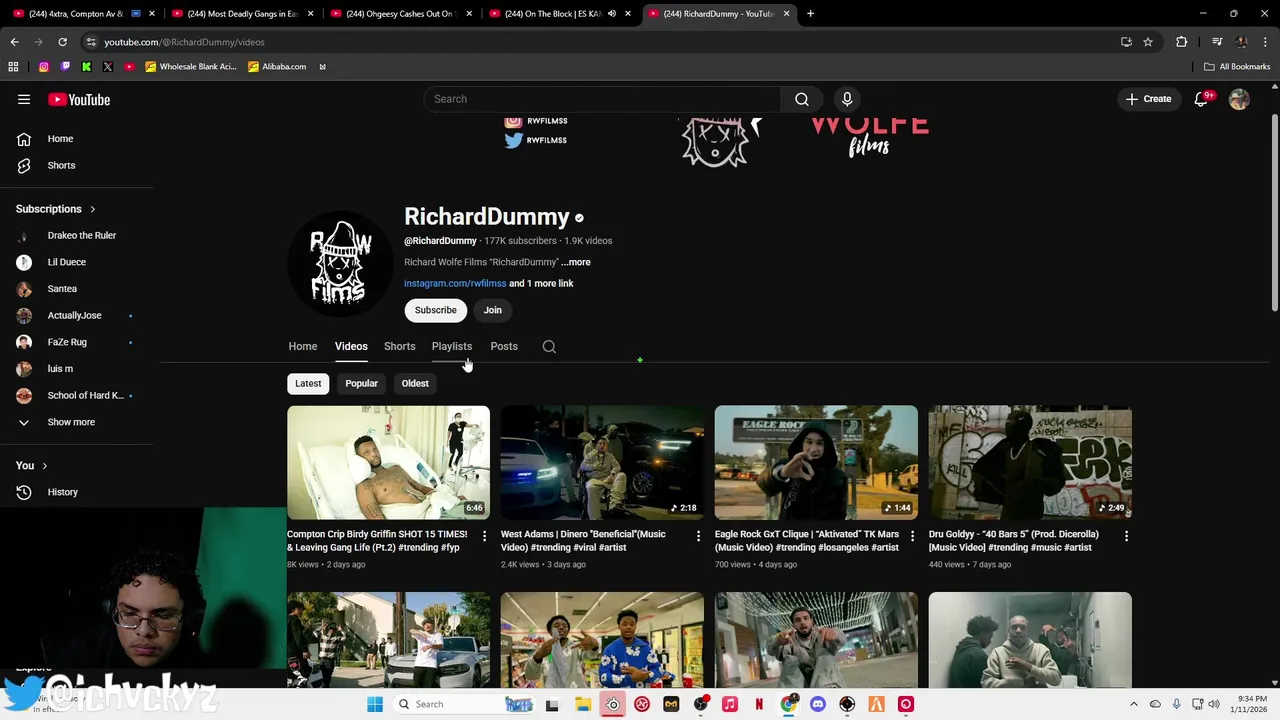Screen dimensions: 1280x720
Task: Open Kick bookmark icon
Action: point(86,67)
